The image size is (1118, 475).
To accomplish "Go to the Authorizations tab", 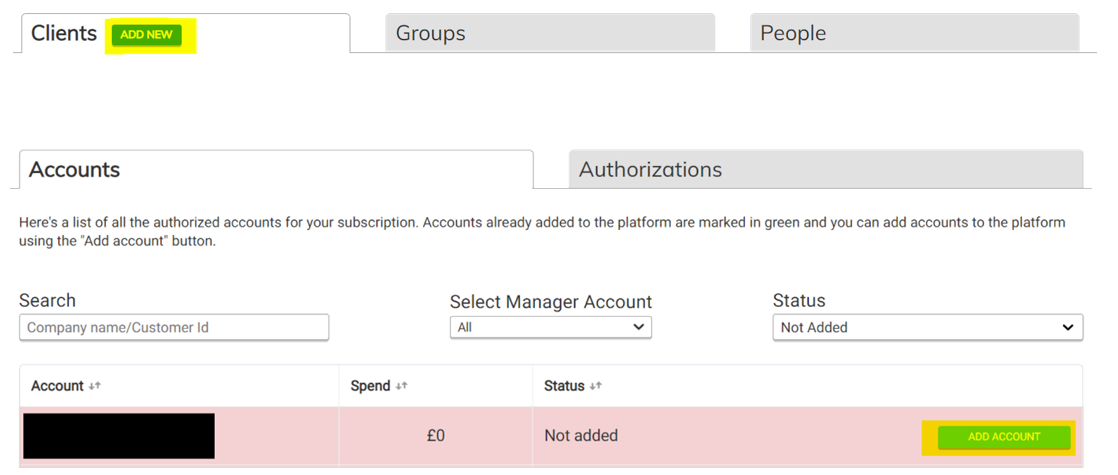I will coord(825,169).
